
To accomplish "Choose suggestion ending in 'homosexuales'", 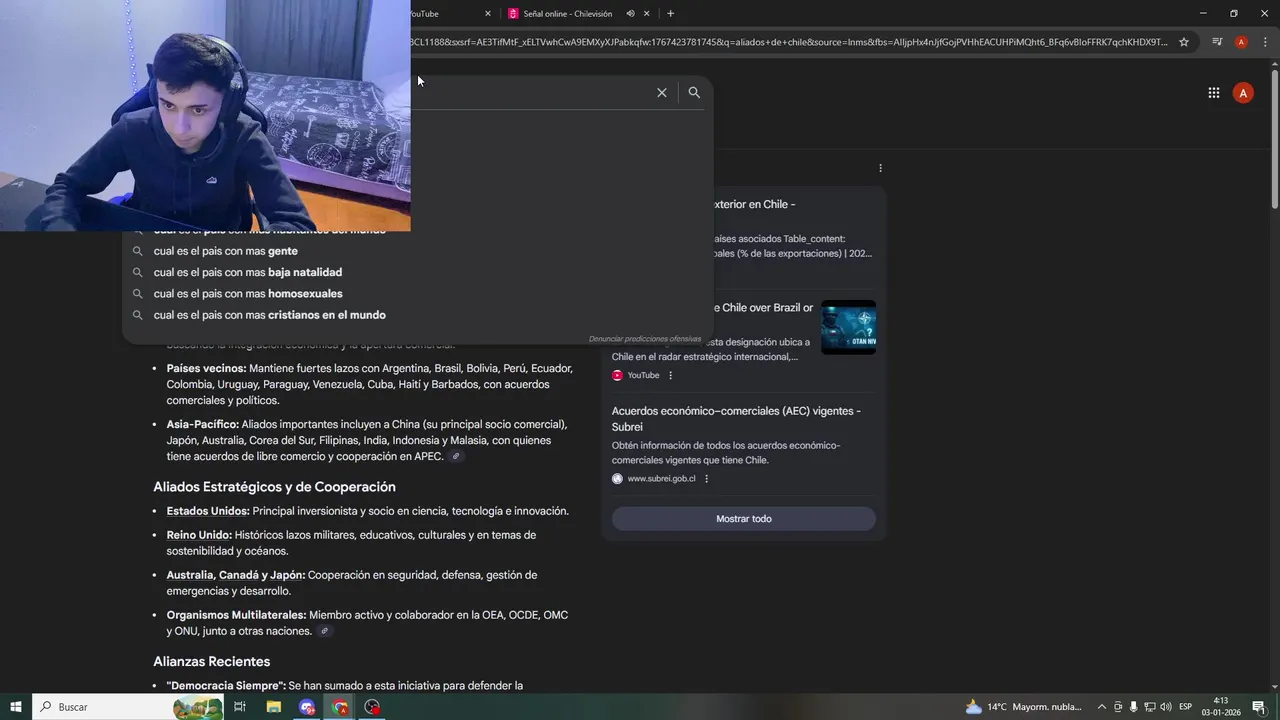I will pyautogui.click(x=417, y=294).
